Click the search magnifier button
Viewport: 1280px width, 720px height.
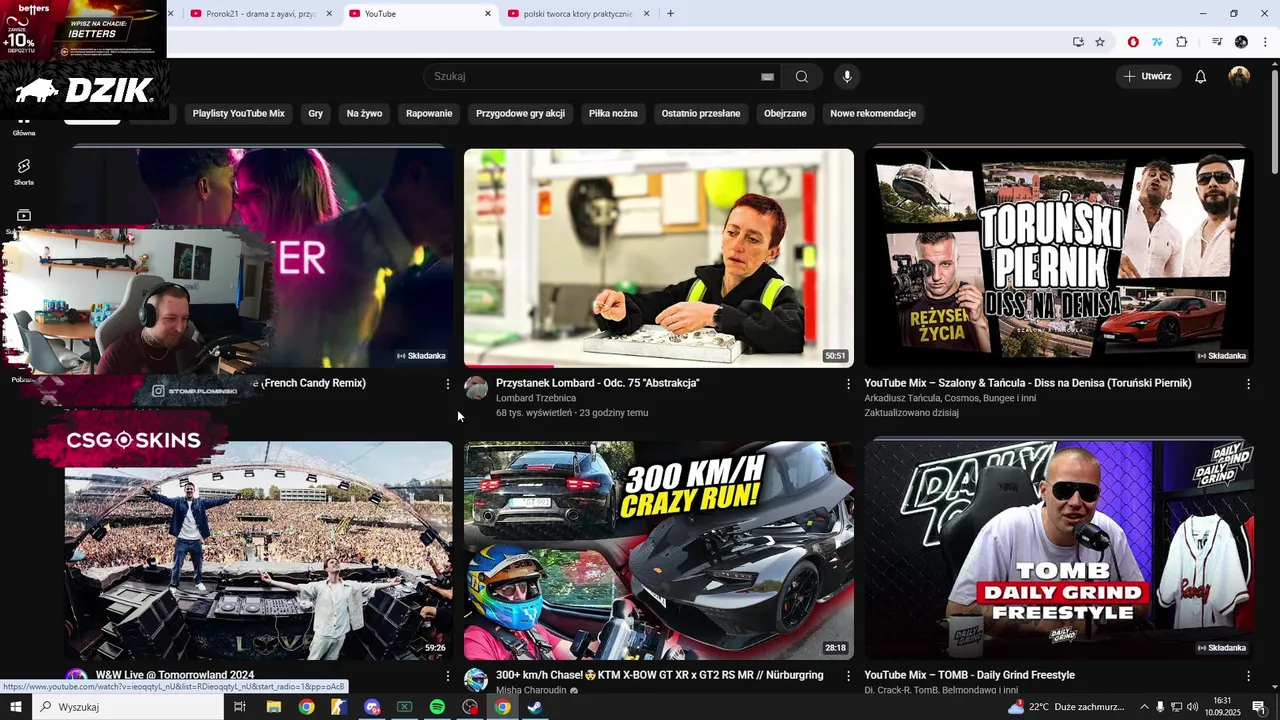(801, 77)
